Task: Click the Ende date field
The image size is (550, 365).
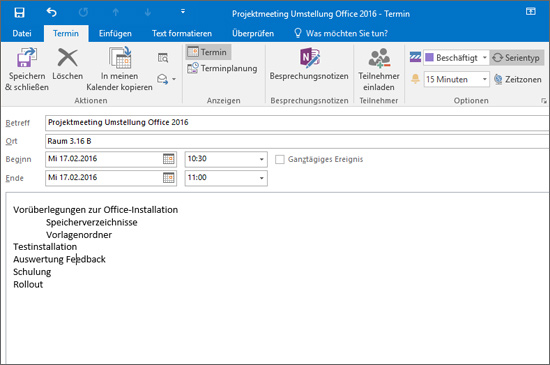Action: (x=104, y=178)
